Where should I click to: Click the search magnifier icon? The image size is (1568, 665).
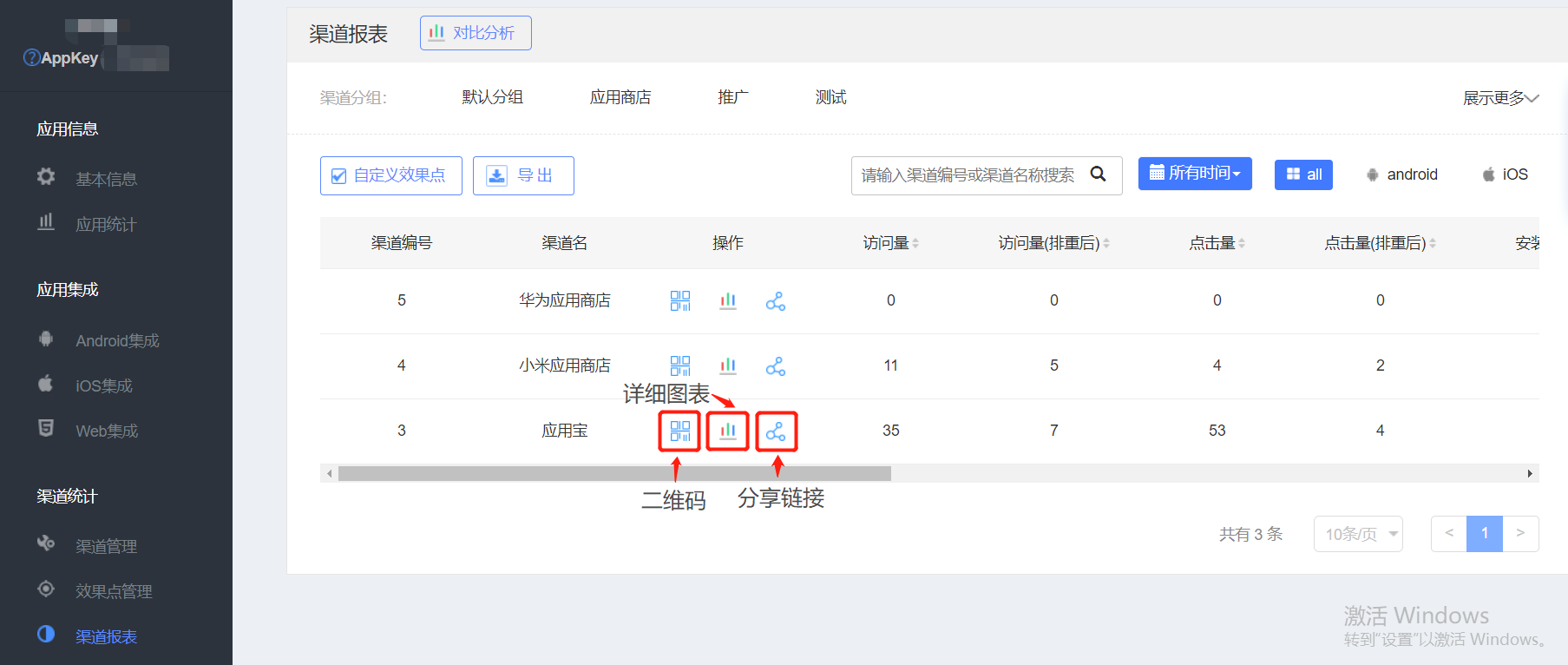pos(1098,174)
